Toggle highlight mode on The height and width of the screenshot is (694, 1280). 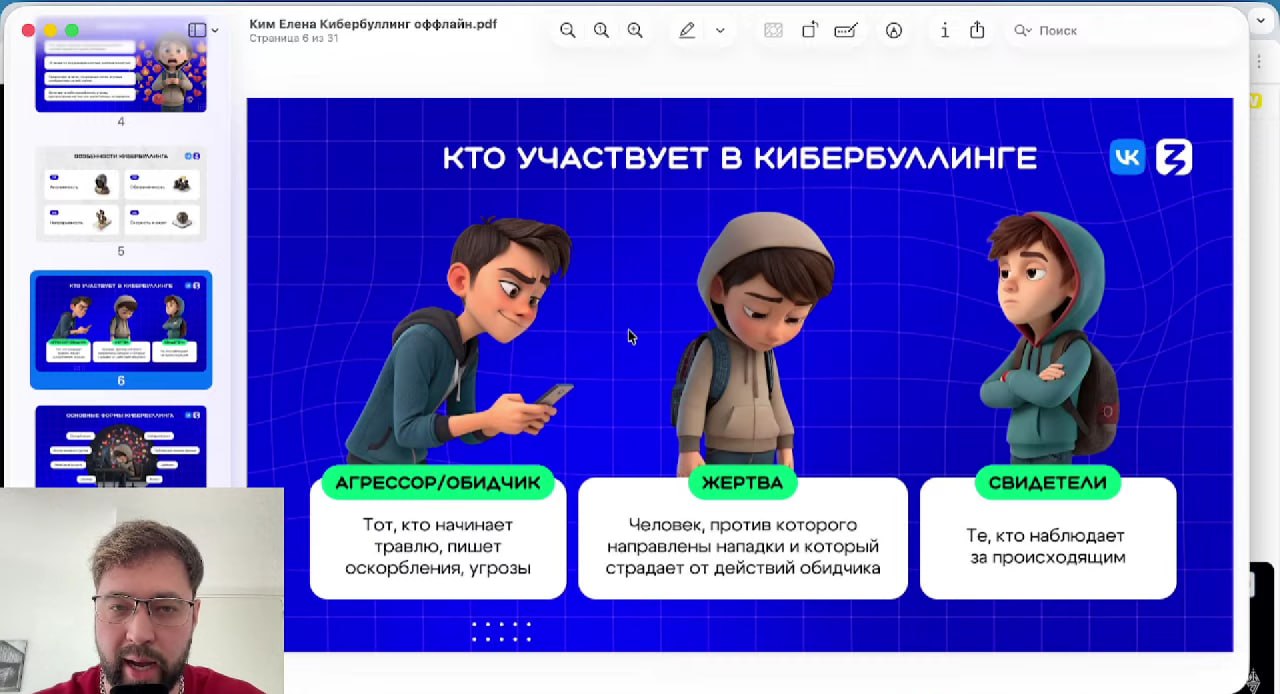[893, 31]
